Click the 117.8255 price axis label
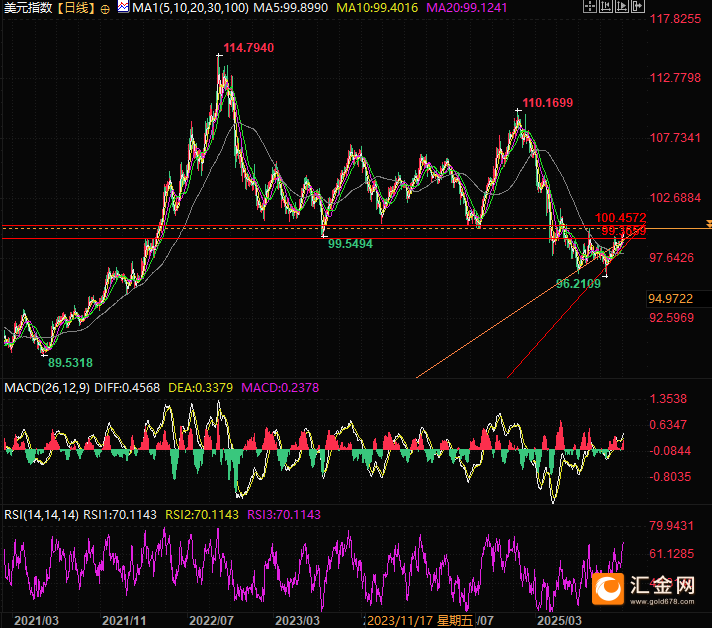 point(675,19)
